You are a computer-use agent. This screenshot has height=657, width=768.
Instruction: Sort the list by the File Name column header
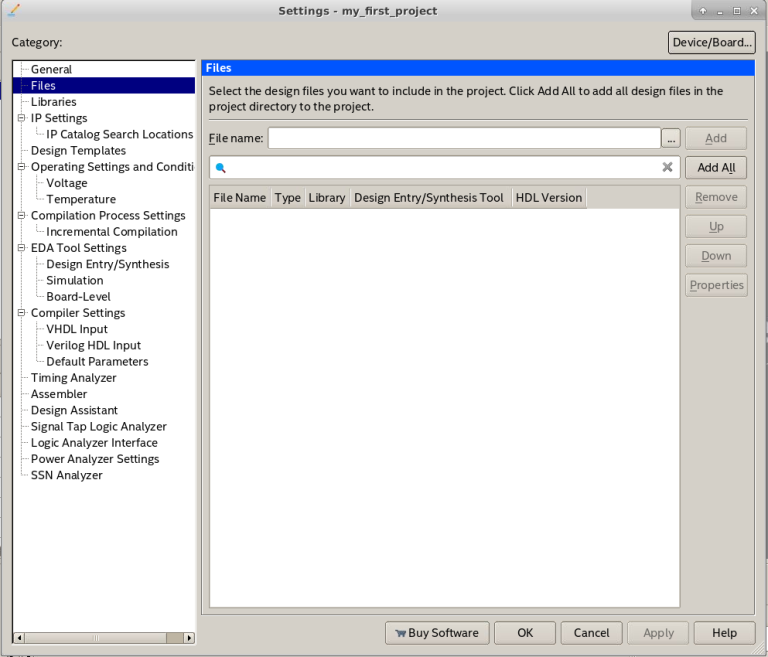click(239, 198)
